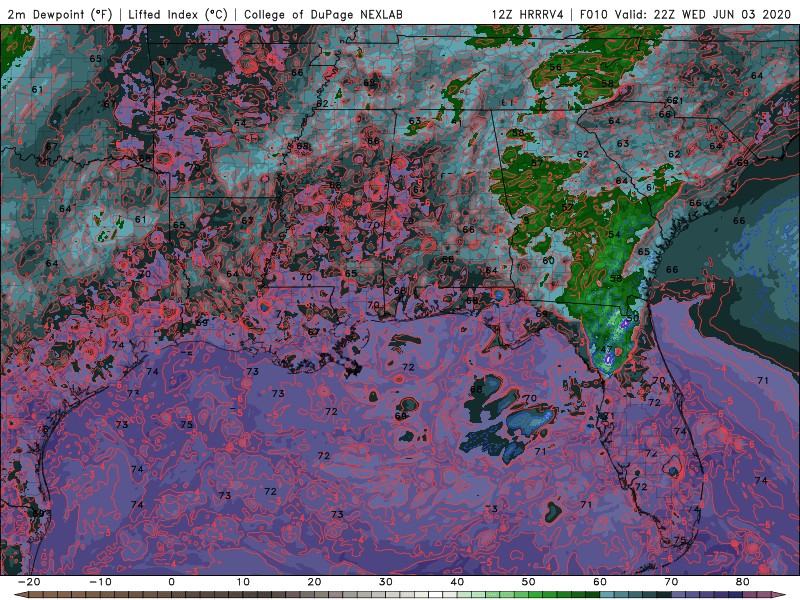Select the "College of DuPage NEXLAB" header text
Screen dimensions: 800x600
[x=323, y=14]
